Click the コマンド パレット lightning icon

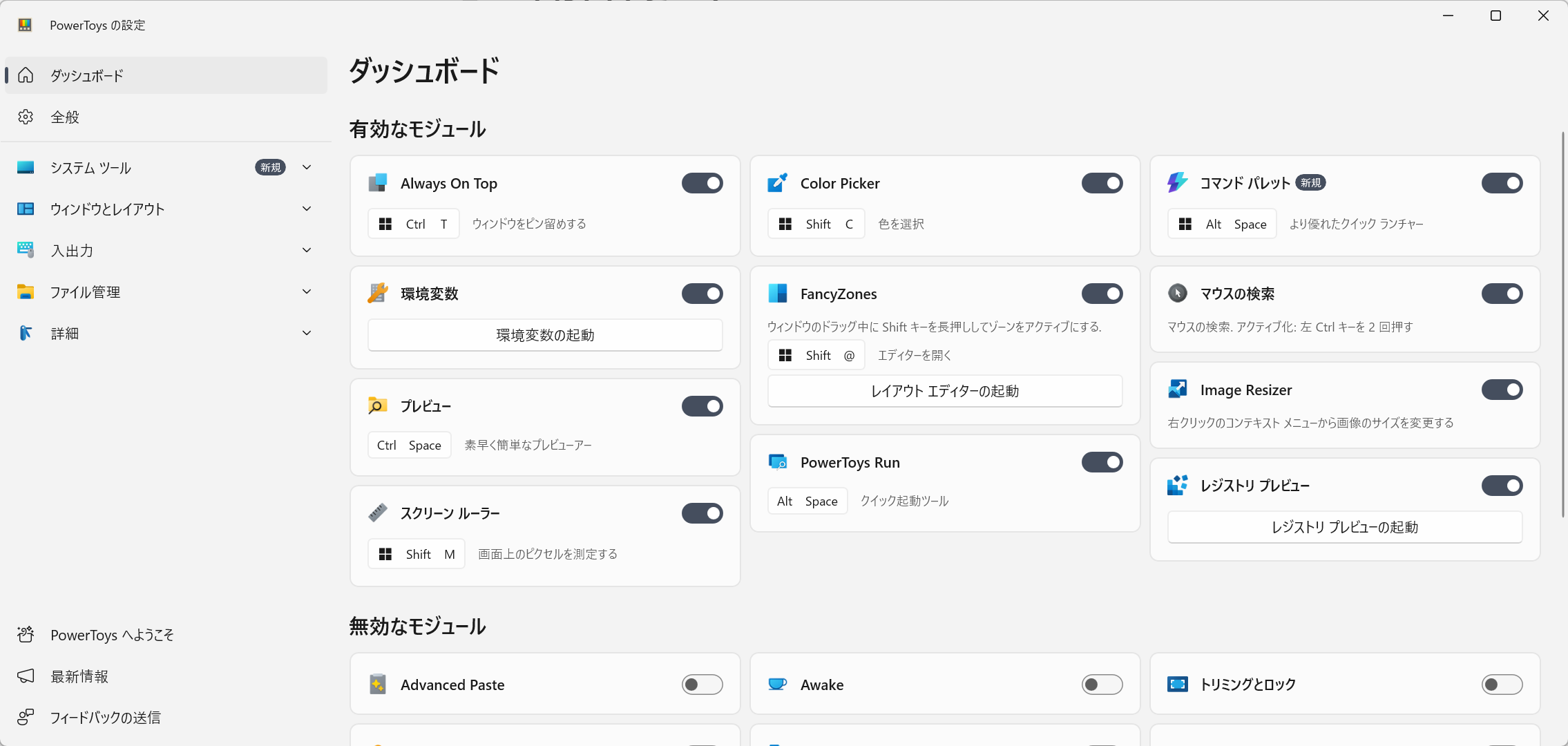click(1177, 183)
